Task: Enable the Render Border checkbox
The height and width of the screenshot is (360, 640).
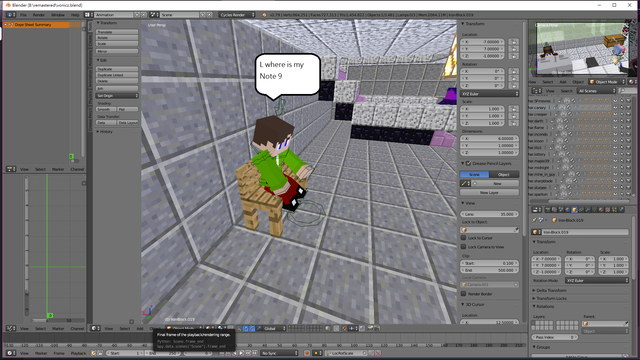Action: pyautogui.click(x=464, y=293)
